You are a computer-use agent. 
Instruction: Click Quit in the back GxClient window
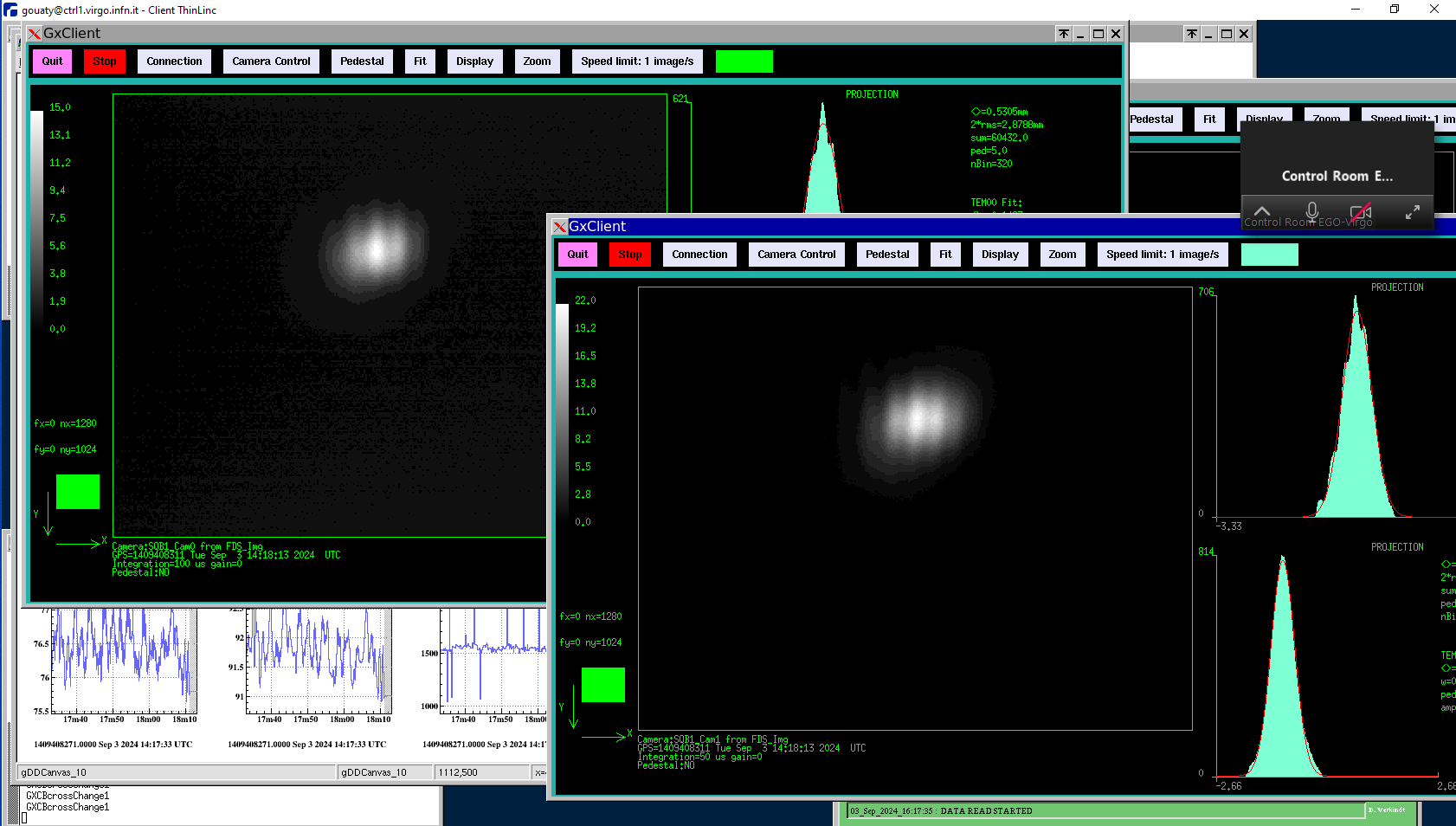[53, 61]
